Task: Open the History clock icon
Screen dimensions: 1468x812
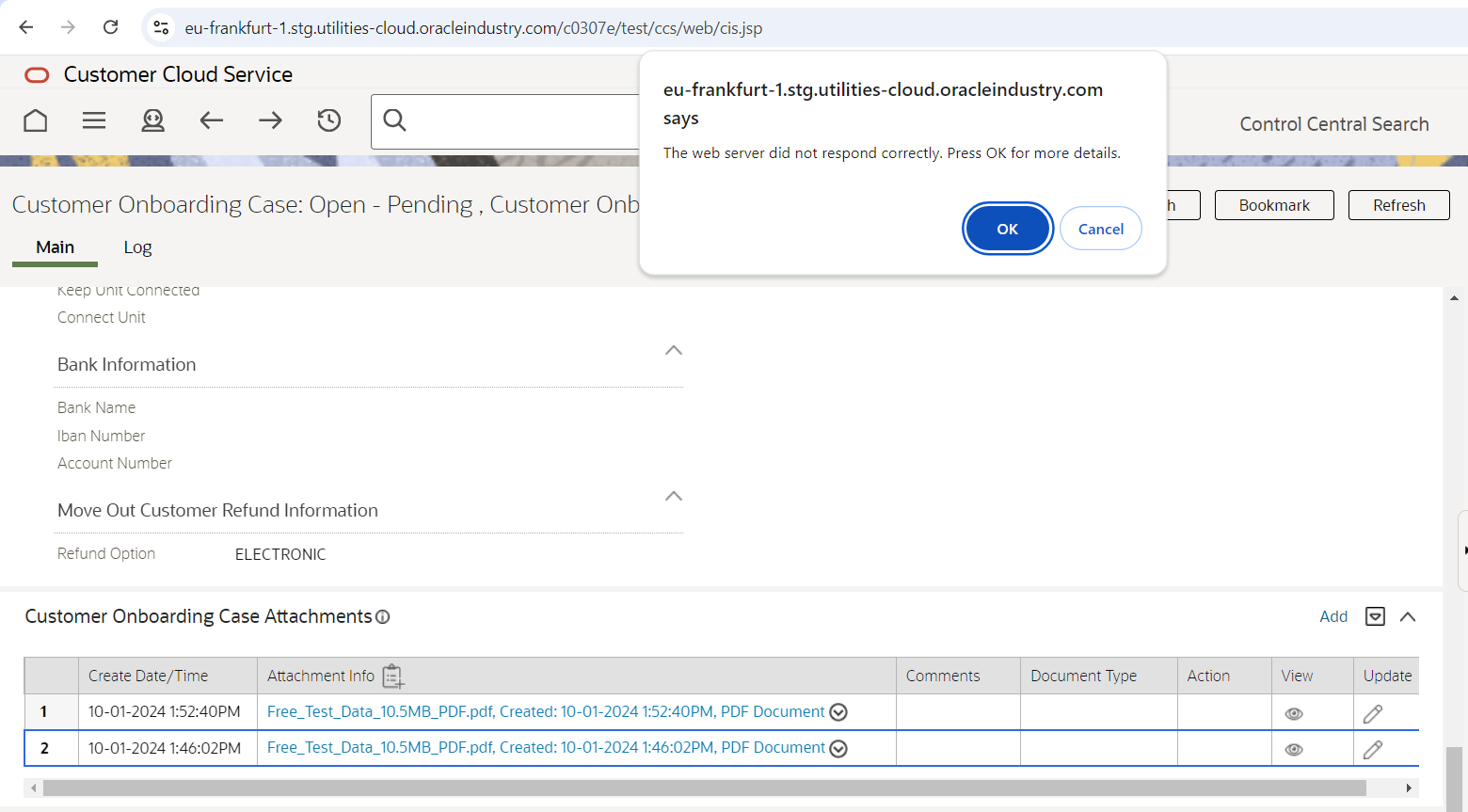Action: 328,120
